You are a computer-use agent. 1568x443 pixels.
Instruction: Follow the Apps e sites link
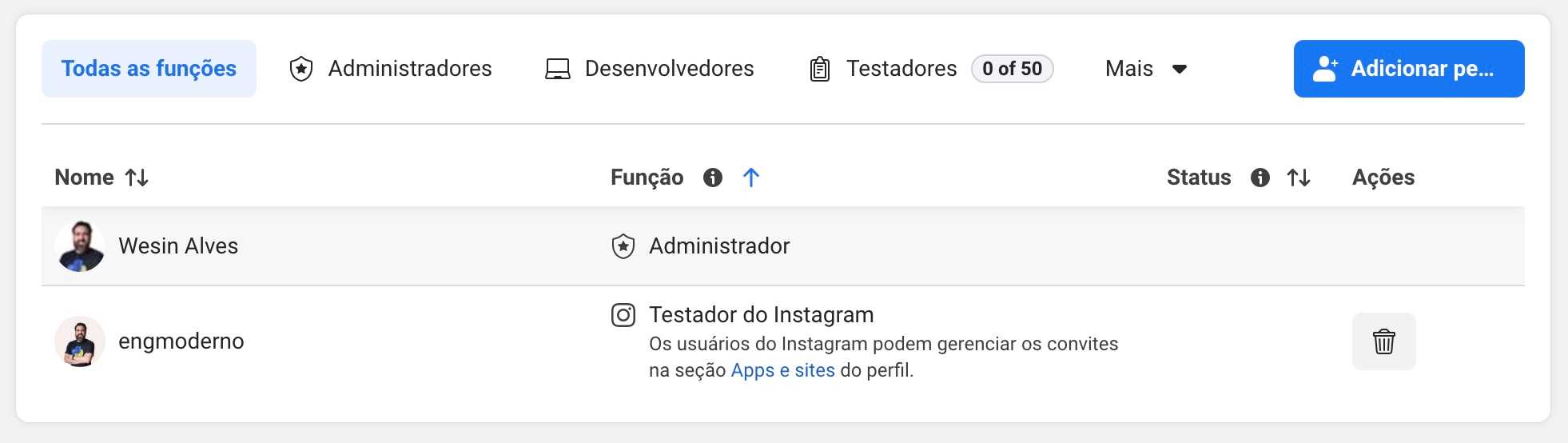(x=782, y=370)
